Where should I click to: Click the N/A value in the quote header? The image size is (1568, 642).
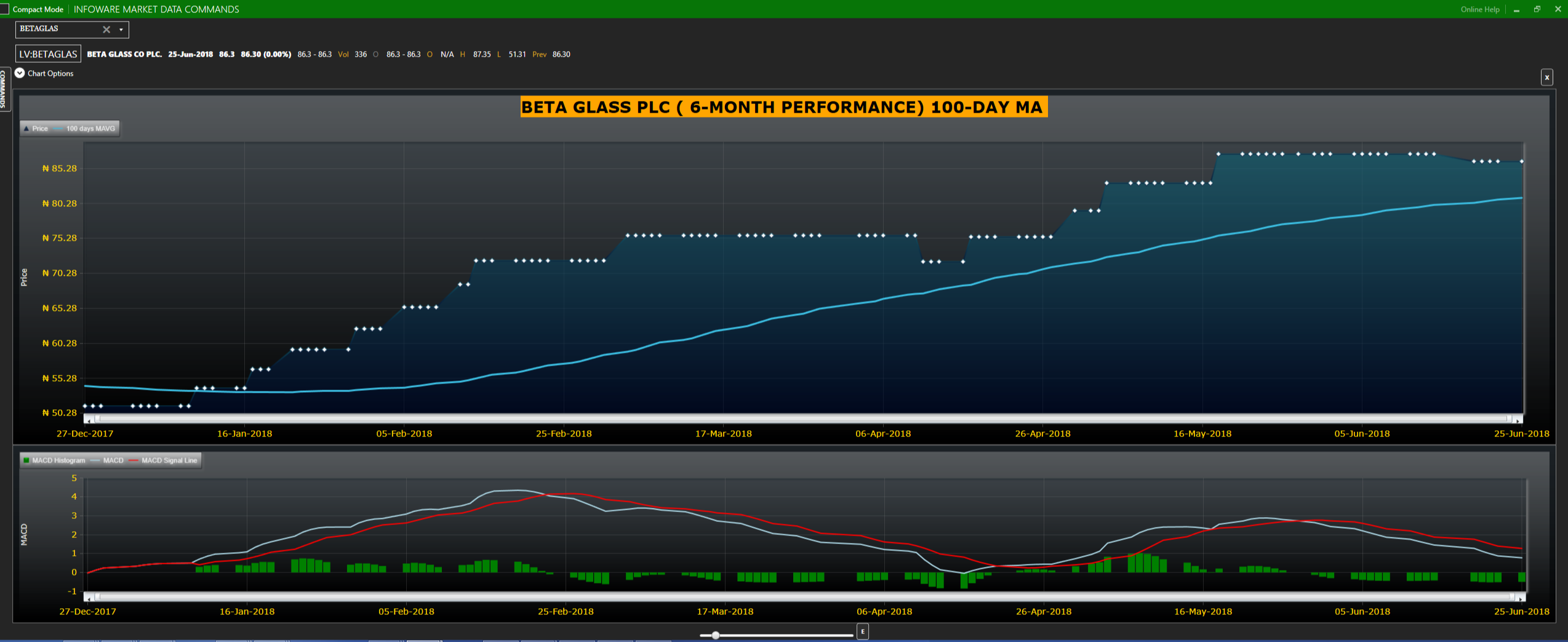[447, 54]
